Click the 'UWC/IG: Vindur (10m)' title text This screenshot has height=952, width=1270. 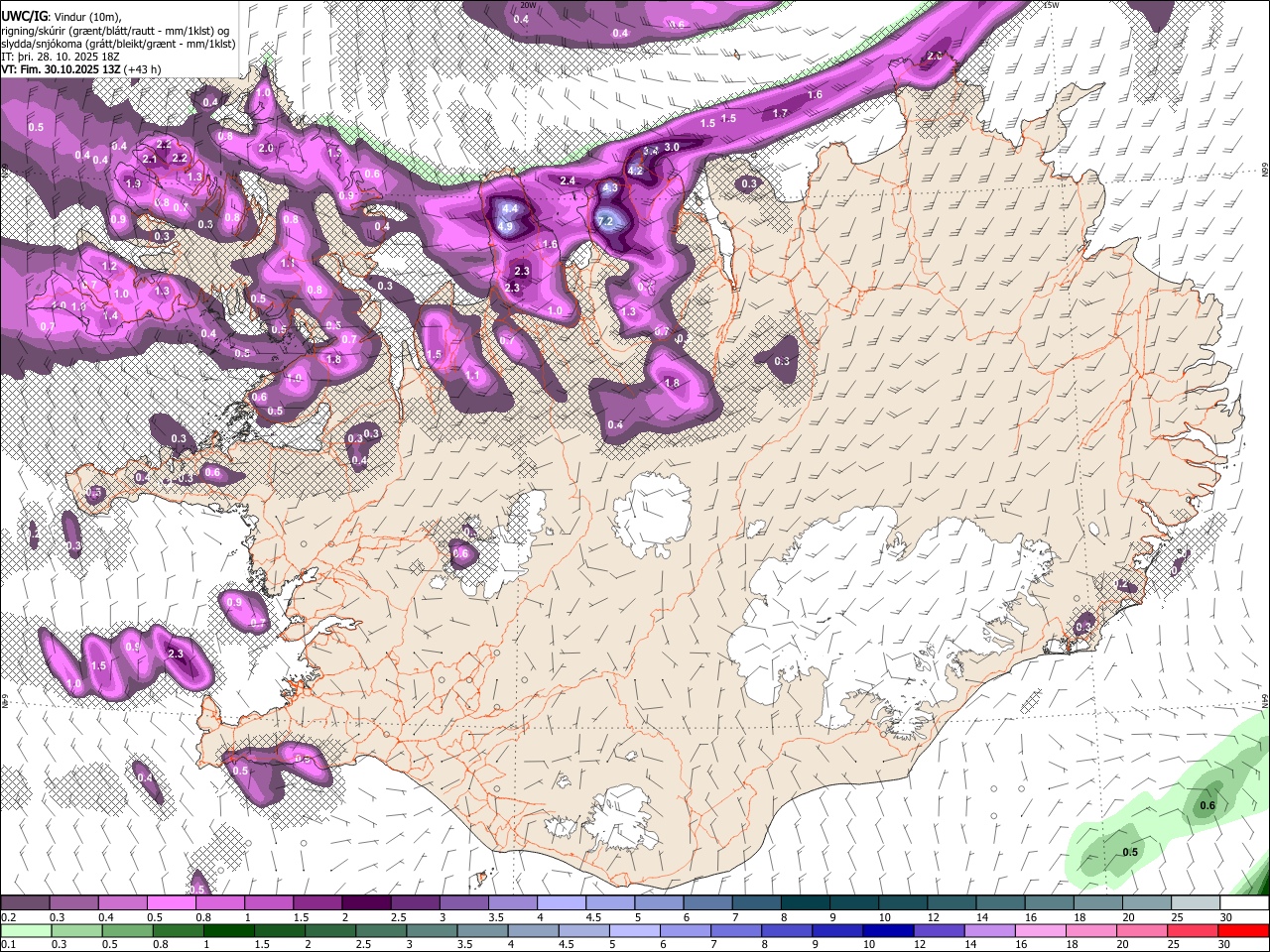coord(60,16)
